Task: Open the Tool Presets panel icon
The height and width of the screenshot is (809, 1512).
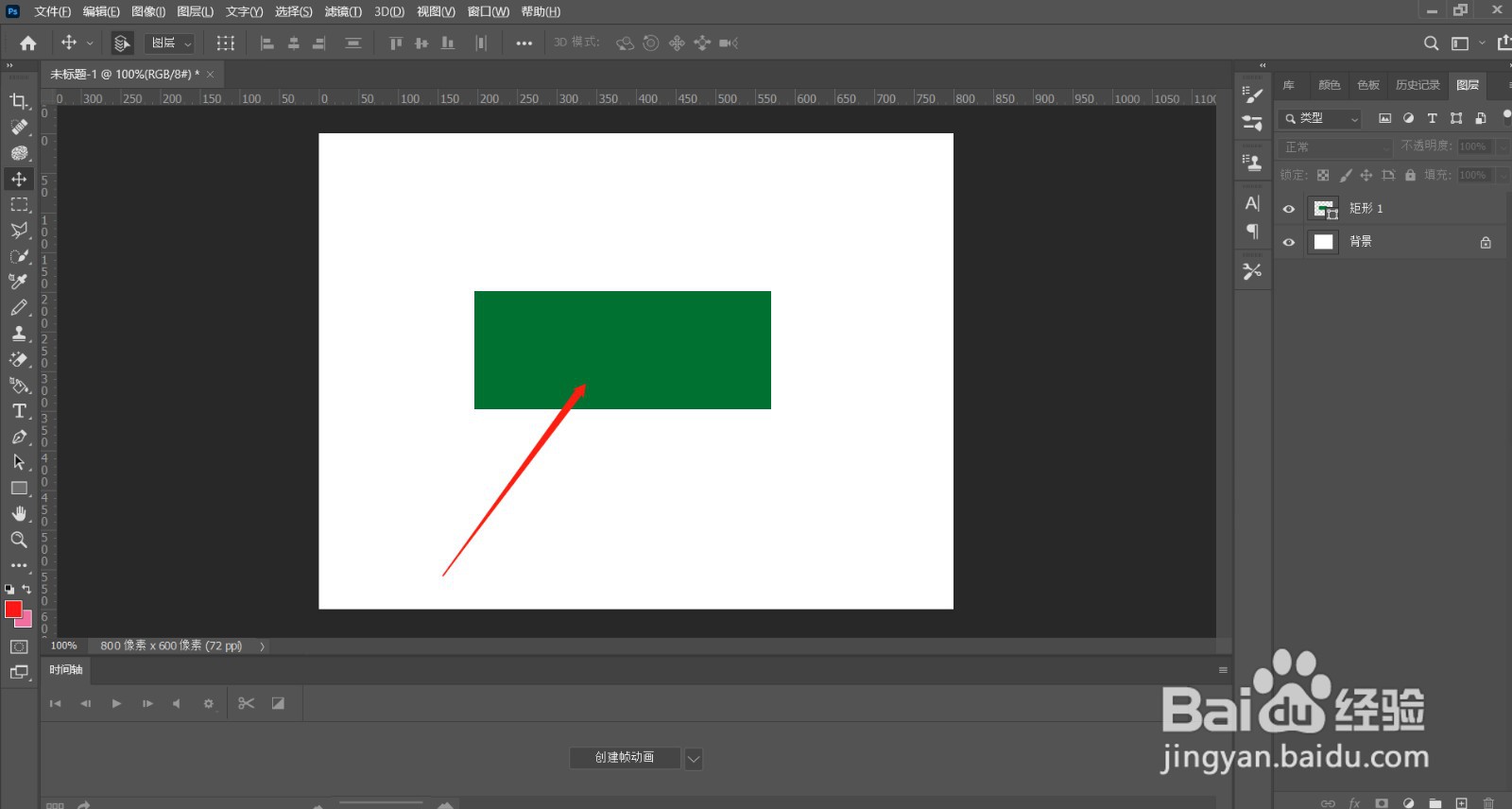Action: (x=1252, y=271)
